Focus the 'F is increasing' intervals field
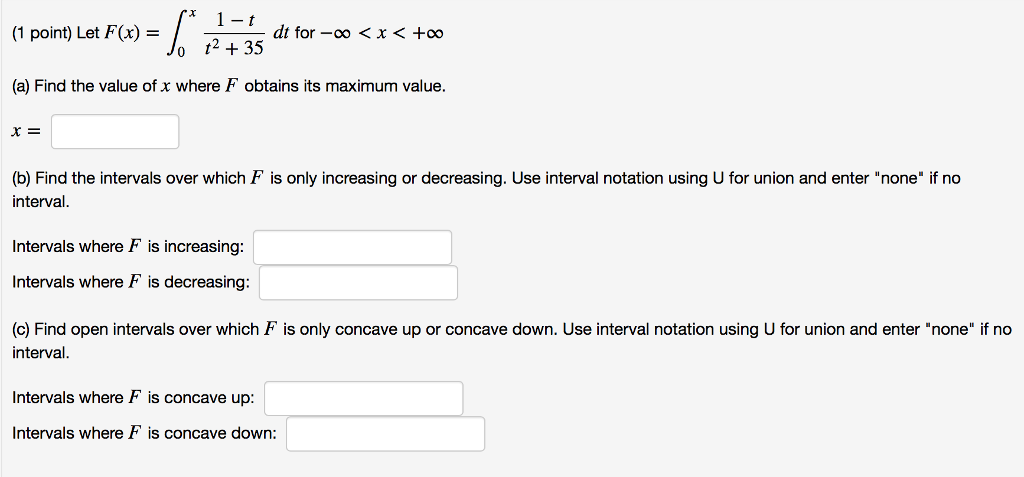The image size is (1024, 477). click(x=352, y=247)
